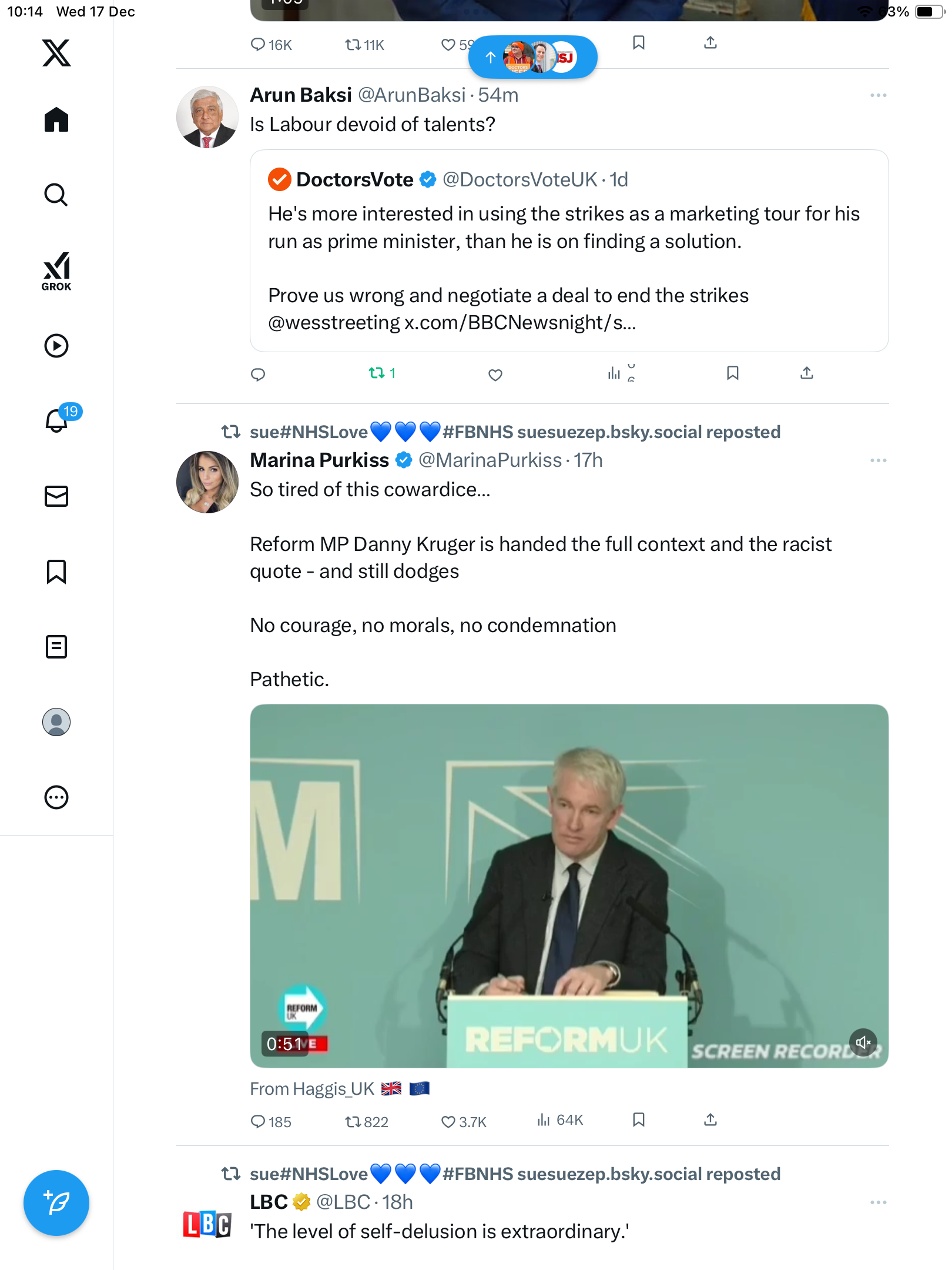The width and height of the screenshot is (952, 1270).
Task: Open more options for Marina Purkiss's post
Action: click(x=878, y=460)
